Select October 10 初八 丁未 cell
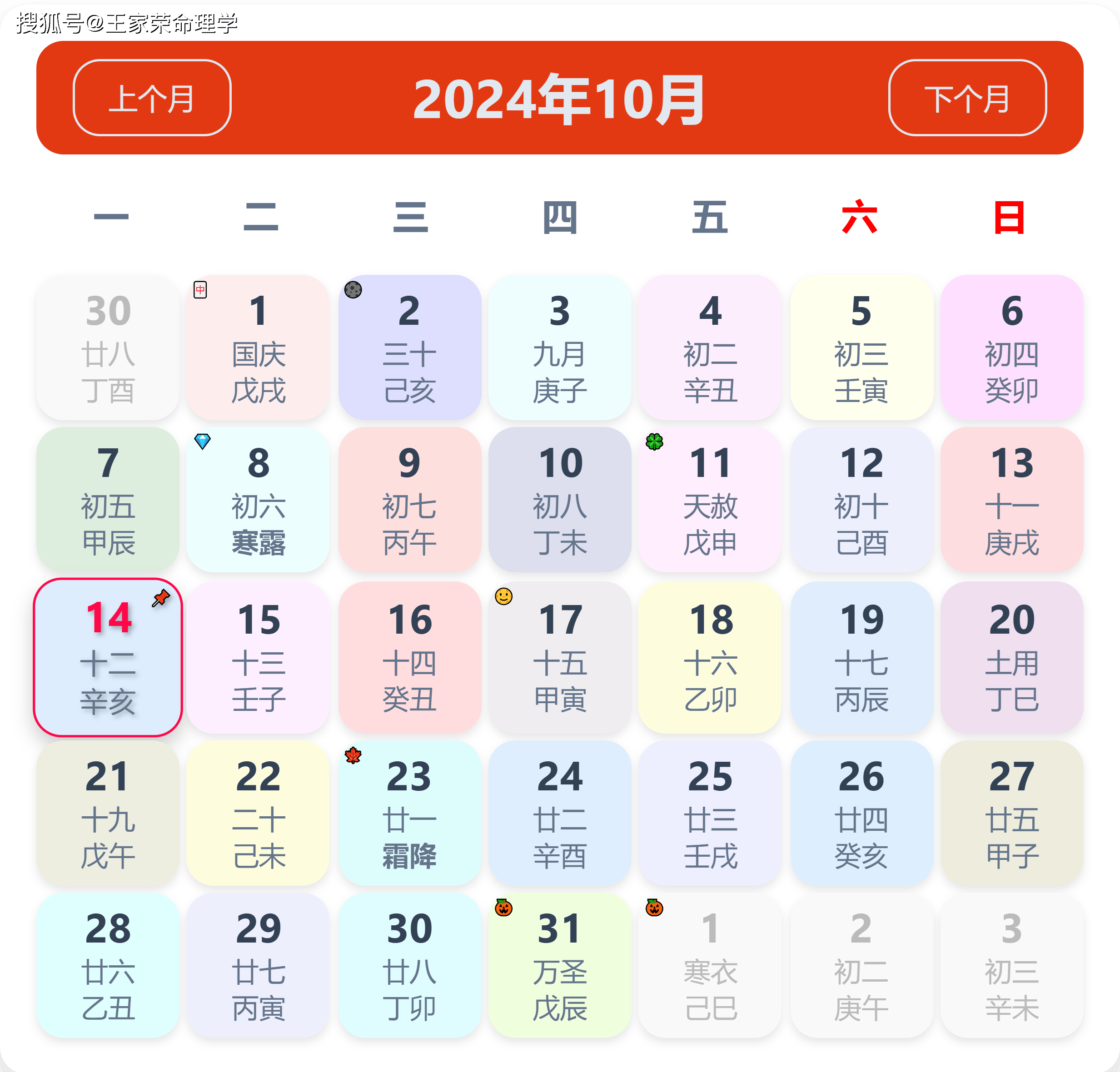 click(560, 500)
